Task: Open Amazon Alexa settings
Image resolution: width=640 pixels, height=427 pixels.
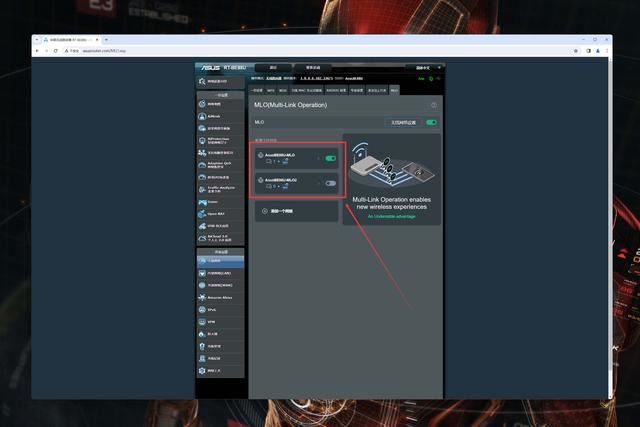Action: (219, 297)
